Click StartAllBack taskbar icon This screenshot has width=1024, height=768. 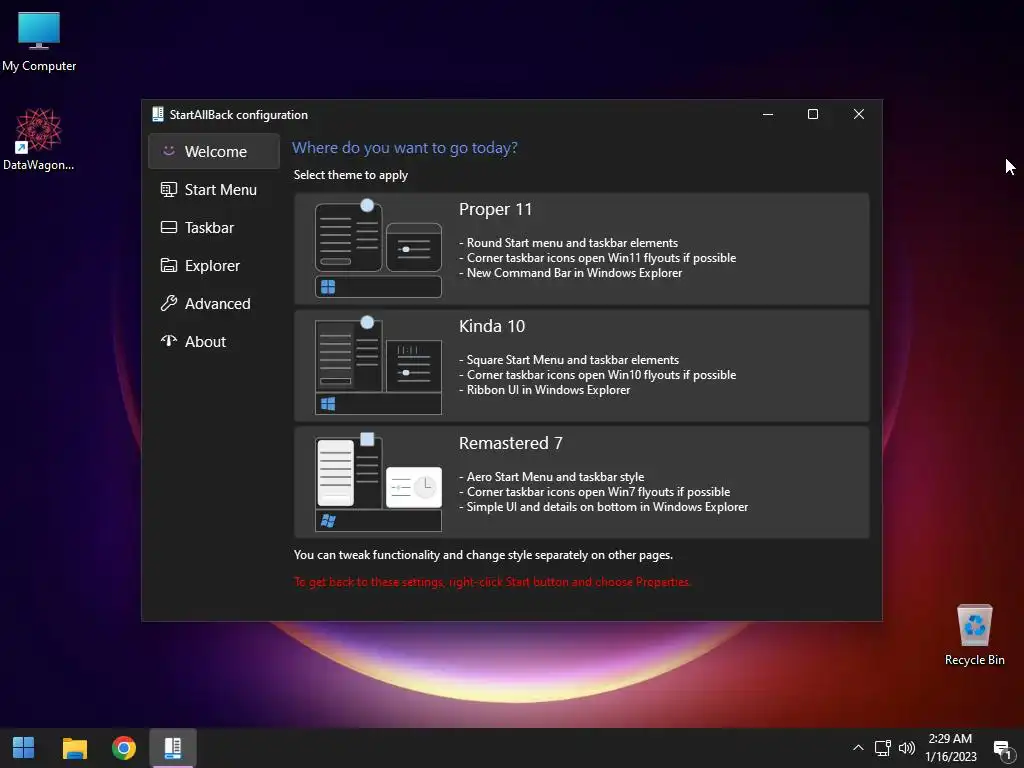click(172, 748)
